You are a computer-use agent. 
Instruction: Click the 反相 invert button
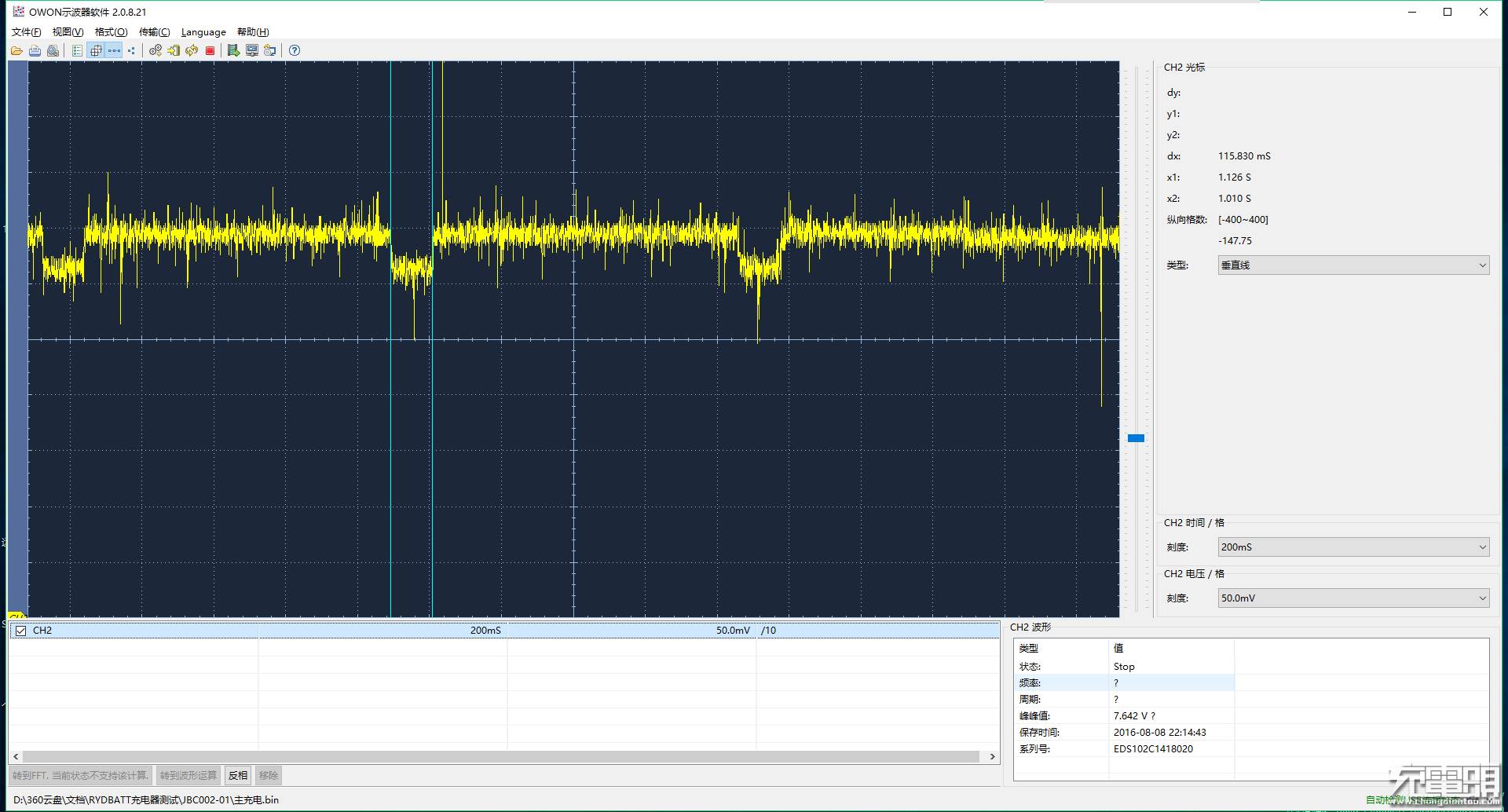238,776
